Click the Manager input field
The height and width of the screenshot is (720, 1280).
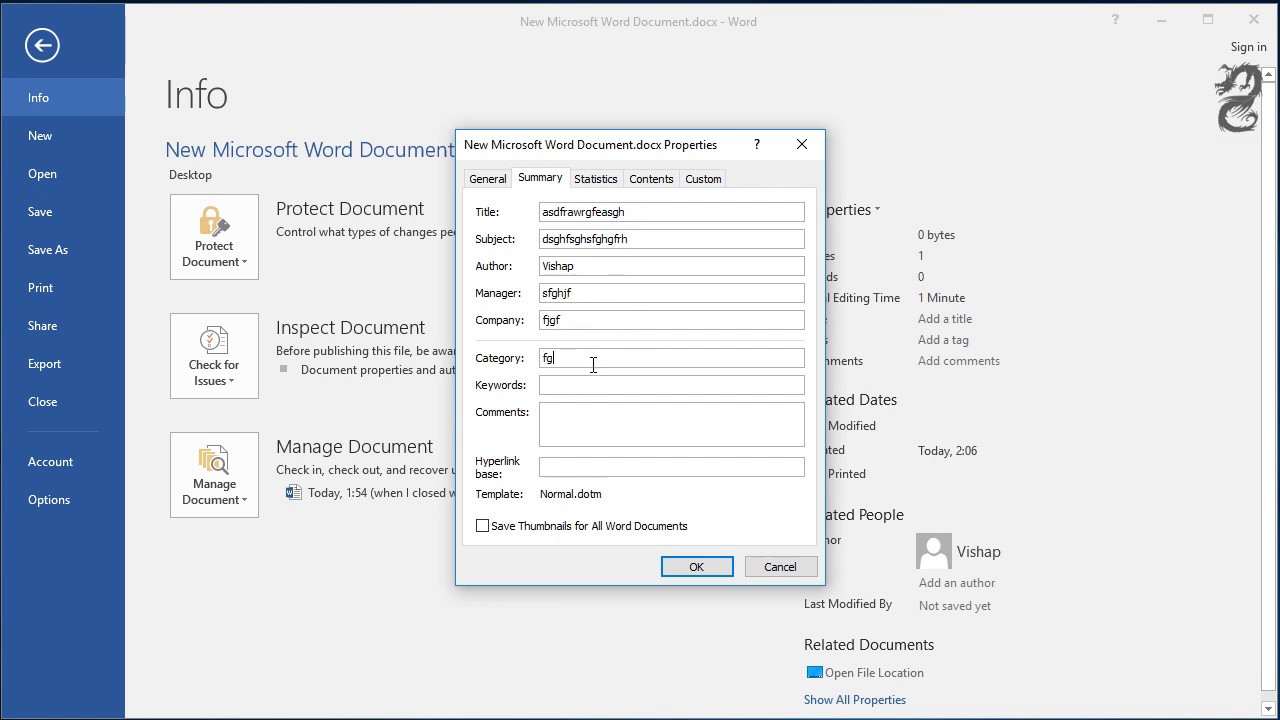tap(671, 293)
